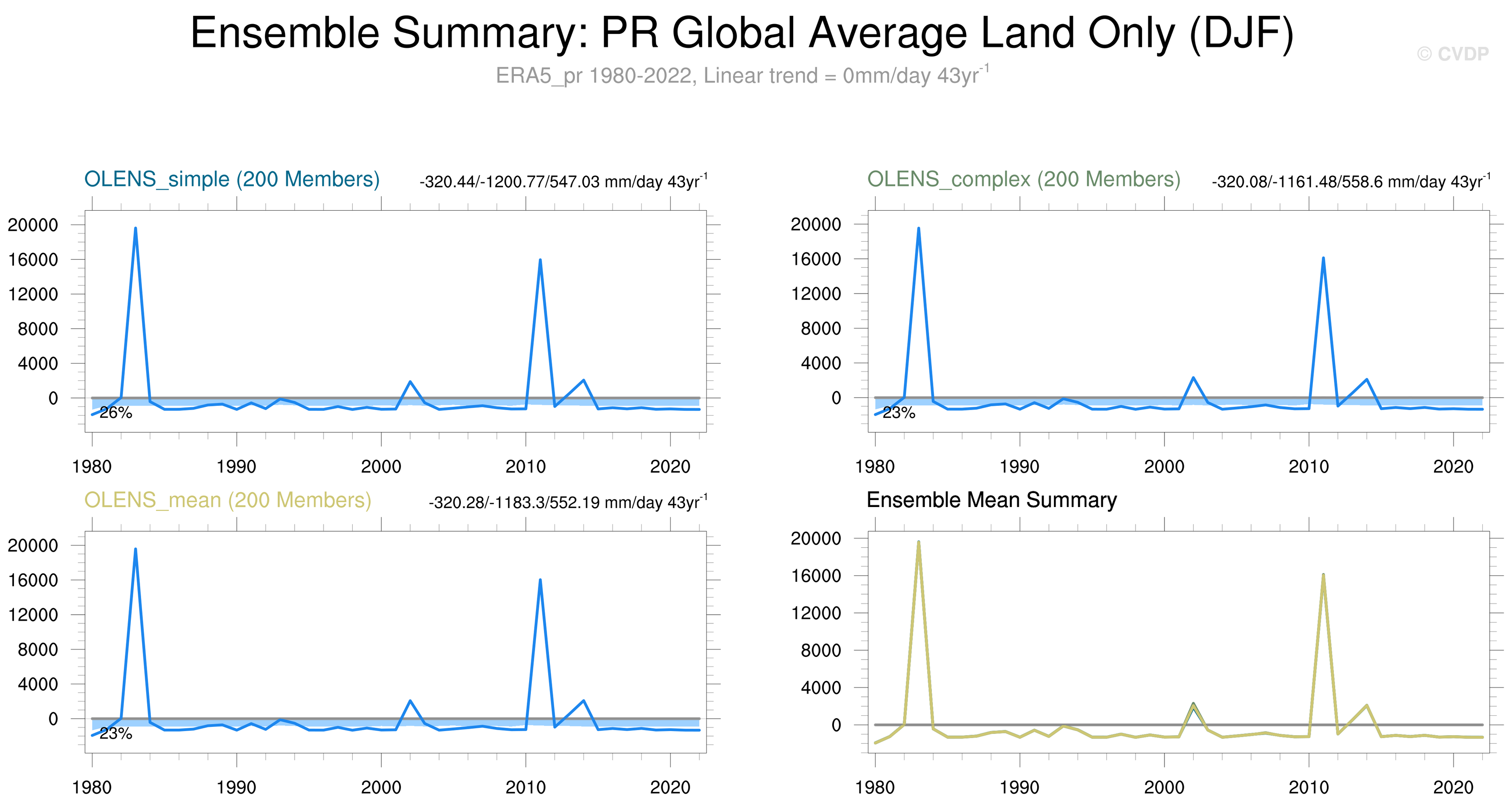Click the ERA5_pr 1980-2022 linear trend subtitle
Viewport: 1512px width, 809px height.
pyautogui.click(x=742, y=76)
